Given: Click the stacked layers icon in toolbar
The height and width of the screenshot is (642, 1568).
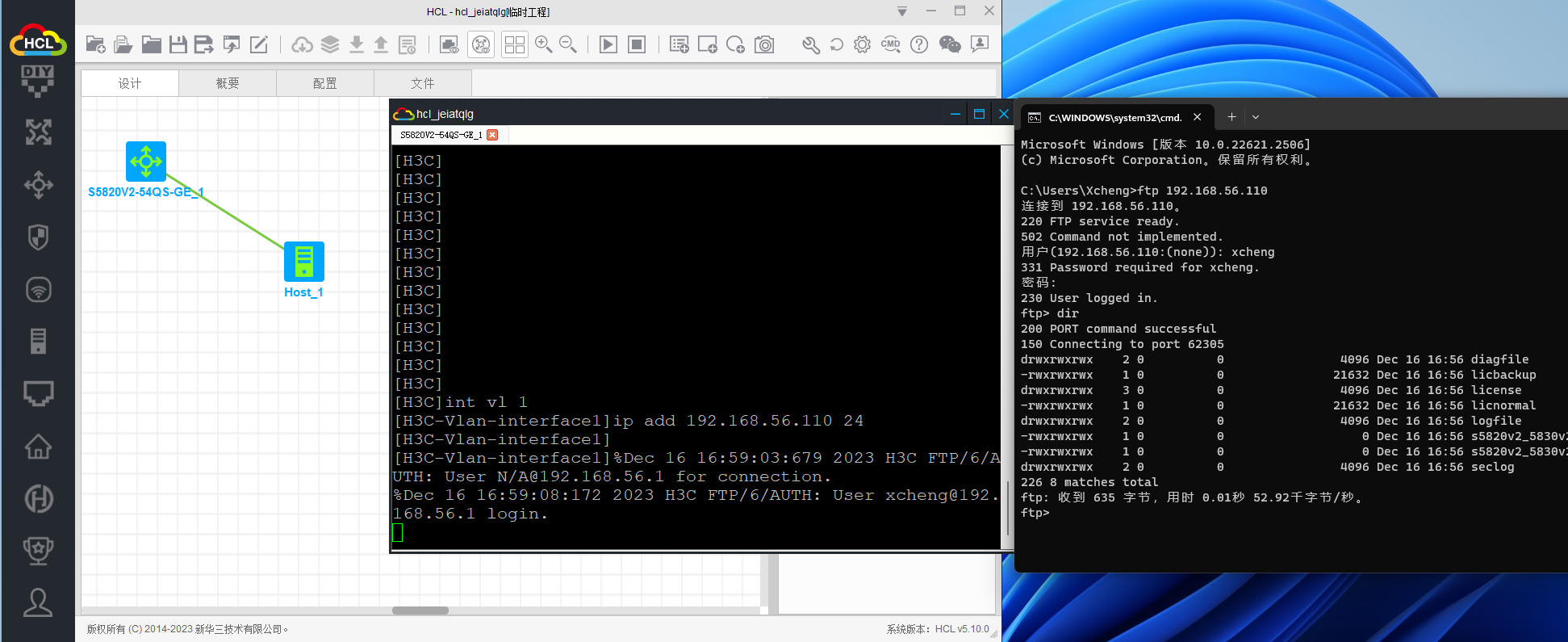Looking at the screenshot, I should [330, 44].
